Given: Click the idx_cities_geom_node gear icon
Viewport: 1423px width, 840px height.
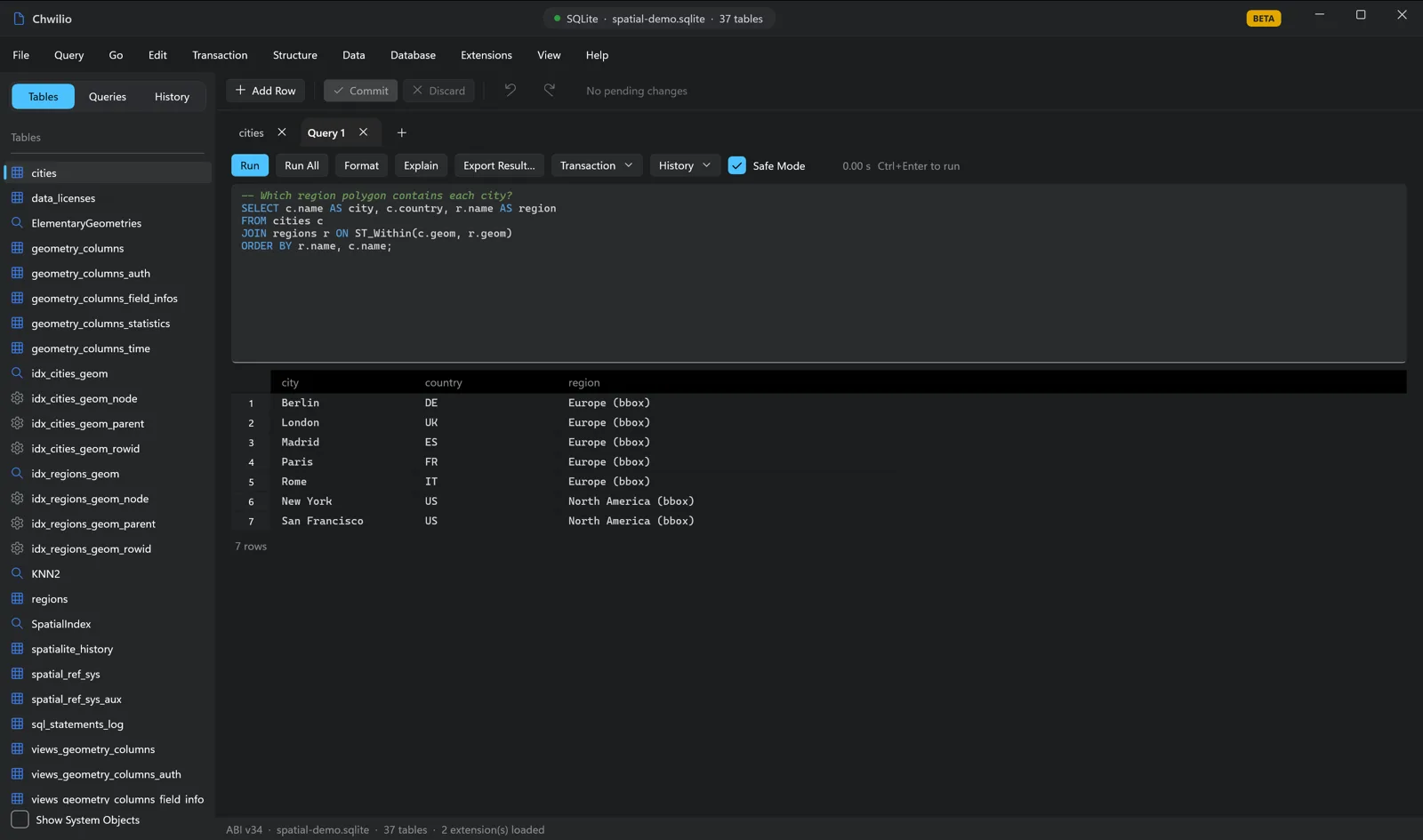Looking at the screenshot, I should [x=17, y=398].
